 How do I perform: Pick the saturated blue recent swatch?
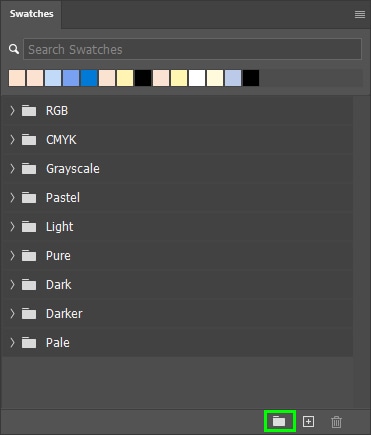pyautogui.click(x=89, y=78)
